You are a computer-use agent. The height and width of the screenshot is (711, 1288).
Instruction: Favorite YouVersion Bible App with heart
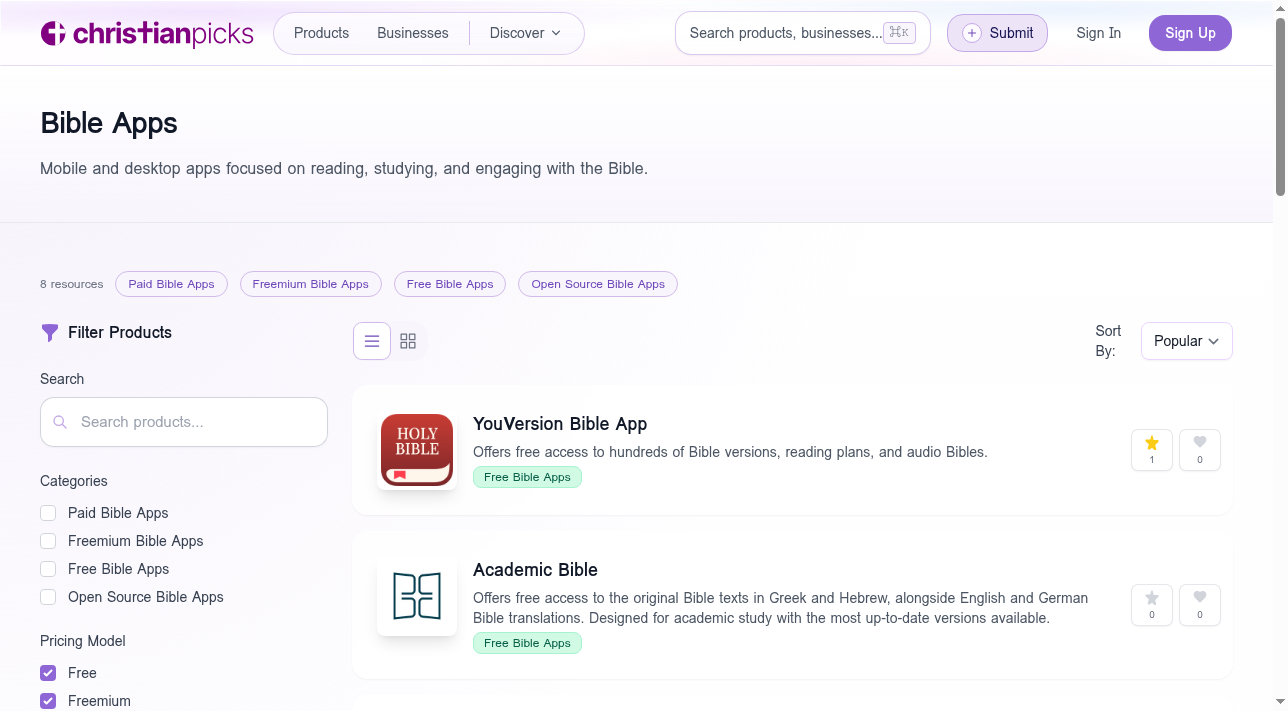1200,450
